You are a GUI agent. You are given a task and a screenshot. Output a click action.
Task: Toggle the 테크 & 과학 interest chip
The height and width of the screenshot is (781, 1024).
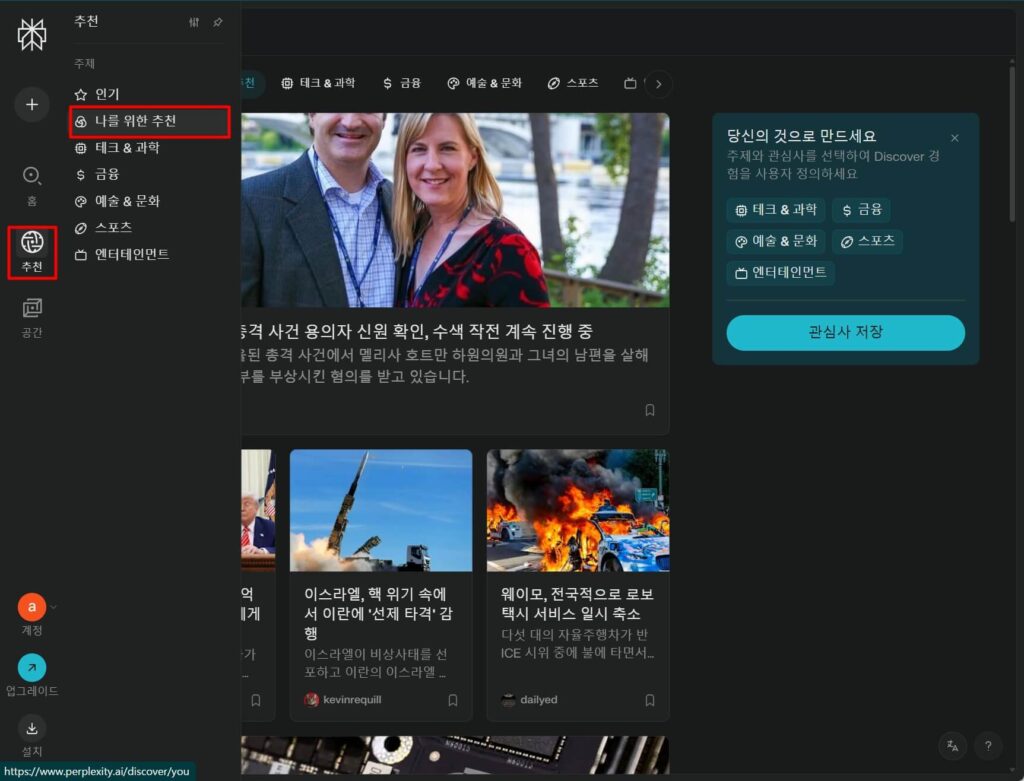(775, 210)
